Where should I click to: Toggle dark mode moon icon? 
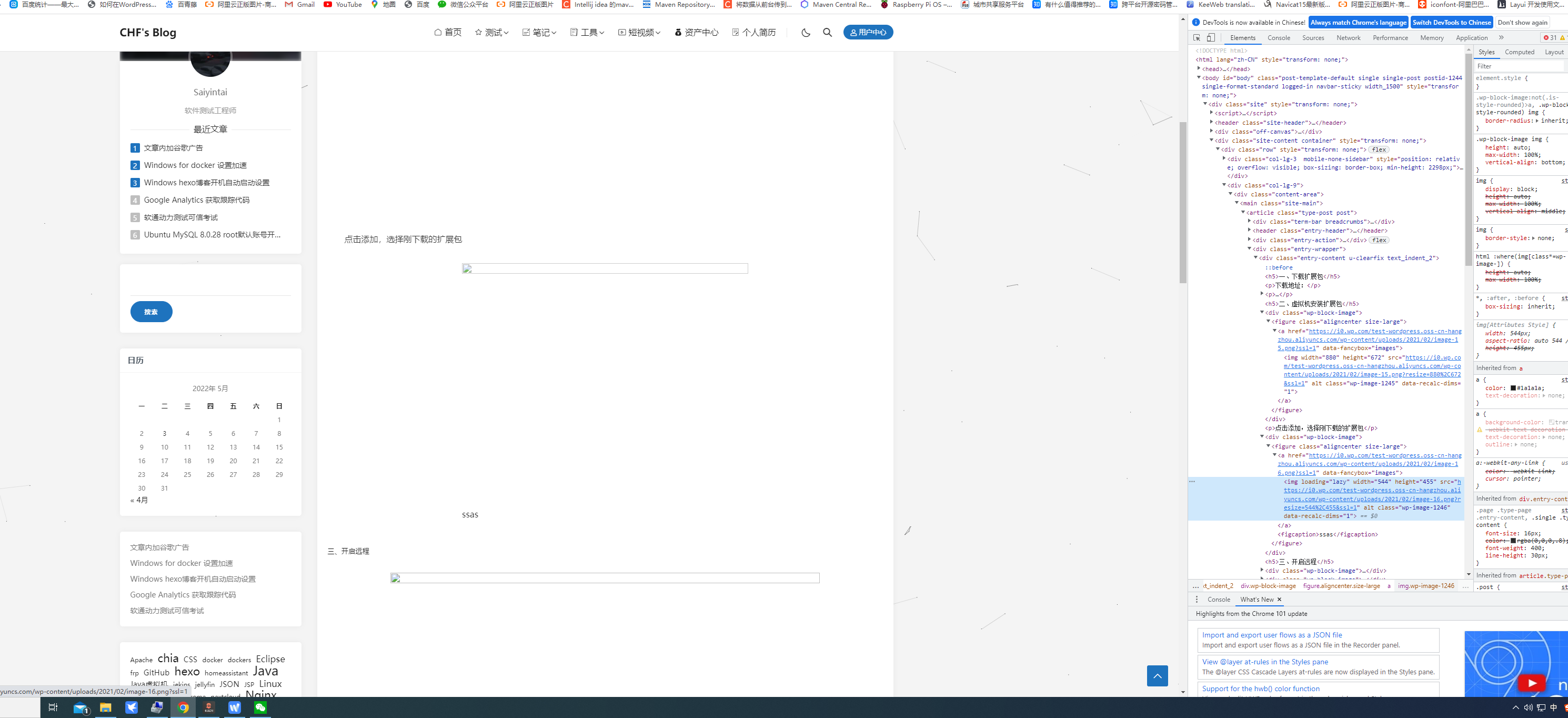click(x=805, y=32)
